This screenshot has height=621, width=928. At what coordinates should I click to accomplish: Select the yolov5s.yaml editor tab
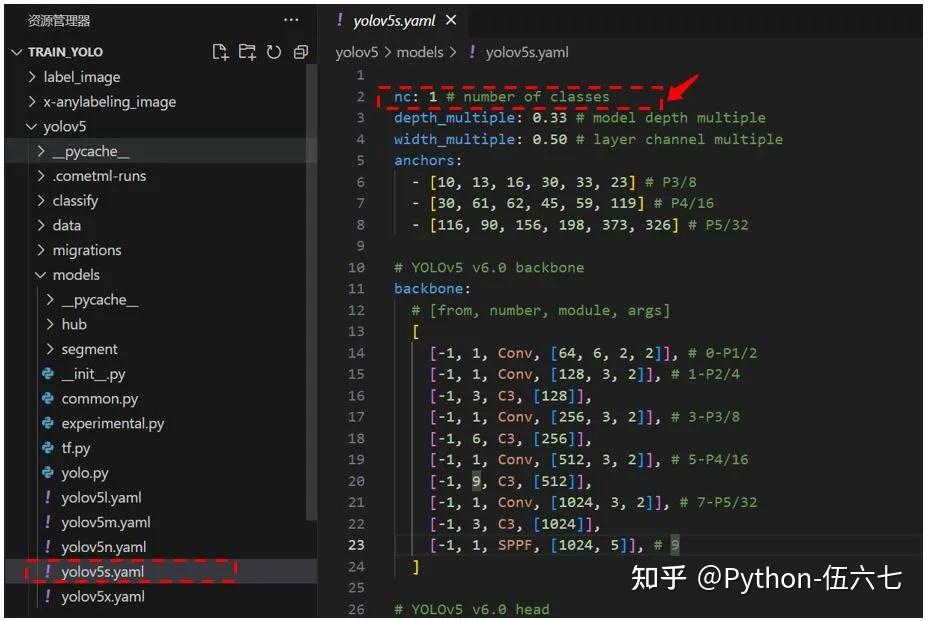[x=394, y=21]
